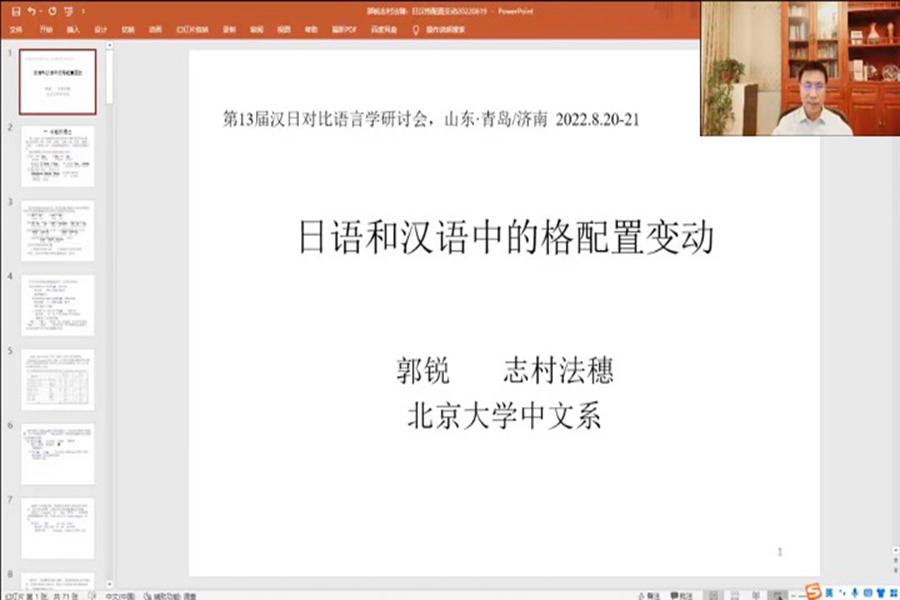Undo the last action
Viewport: 900px width, 600px height.
31,11
